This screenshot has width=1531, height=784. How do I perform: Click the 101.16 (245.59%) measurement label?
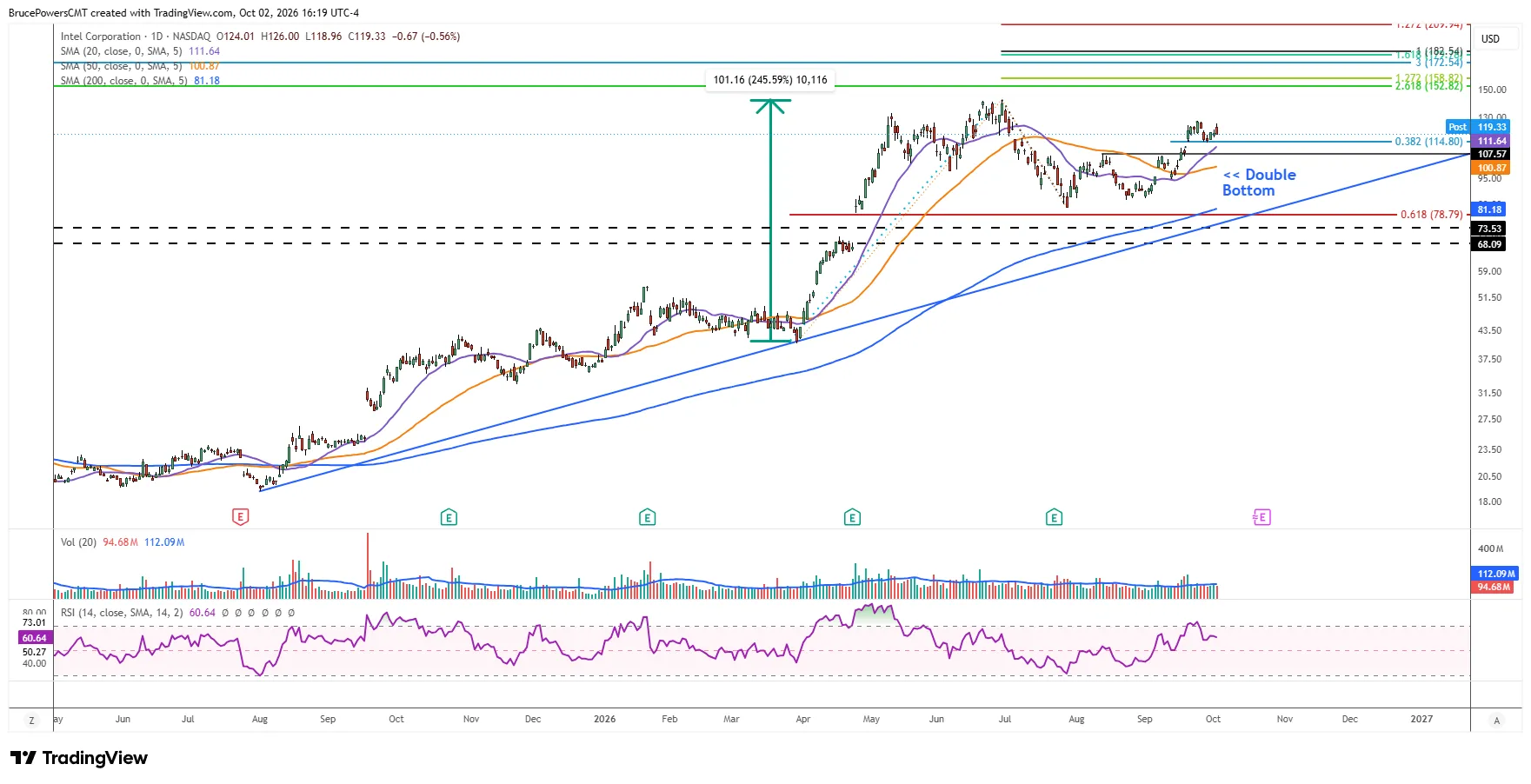pyautogui.click(x=770, y=80)
